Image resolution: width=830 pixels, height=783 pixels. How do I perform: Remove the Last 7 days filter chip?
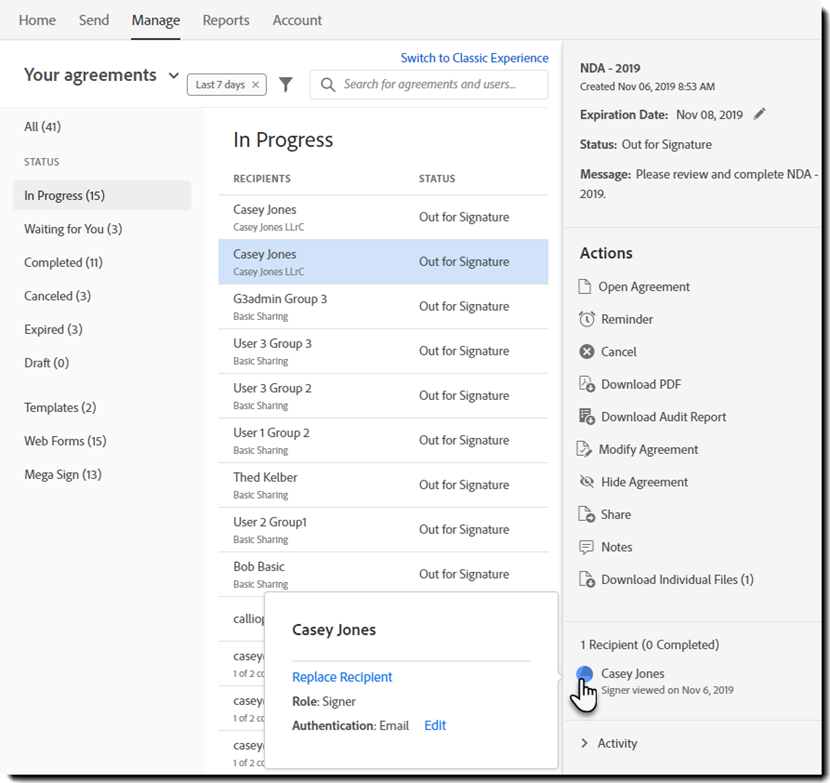point(256,85)
